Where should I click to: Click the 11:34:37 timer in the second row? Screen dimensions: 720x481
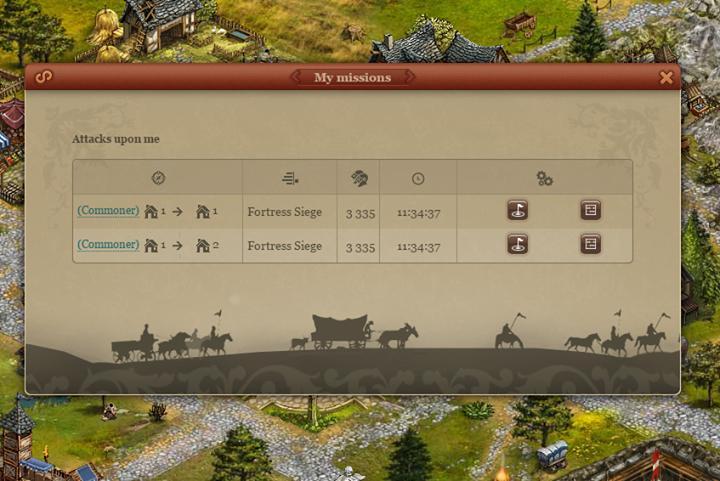(x=419, y=248)
